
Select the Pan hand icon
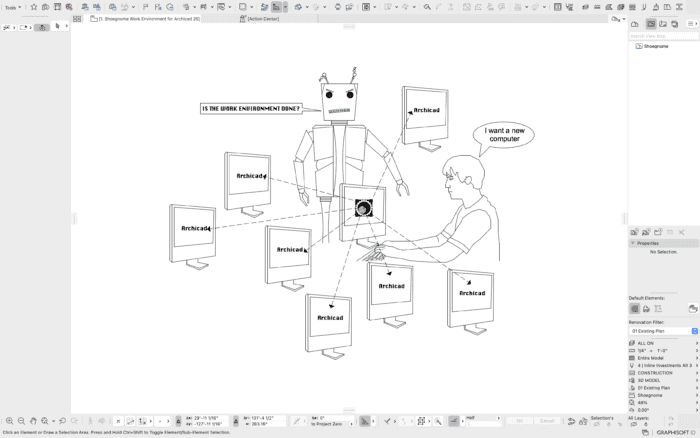pyautogui.click(x=33, y=421)
